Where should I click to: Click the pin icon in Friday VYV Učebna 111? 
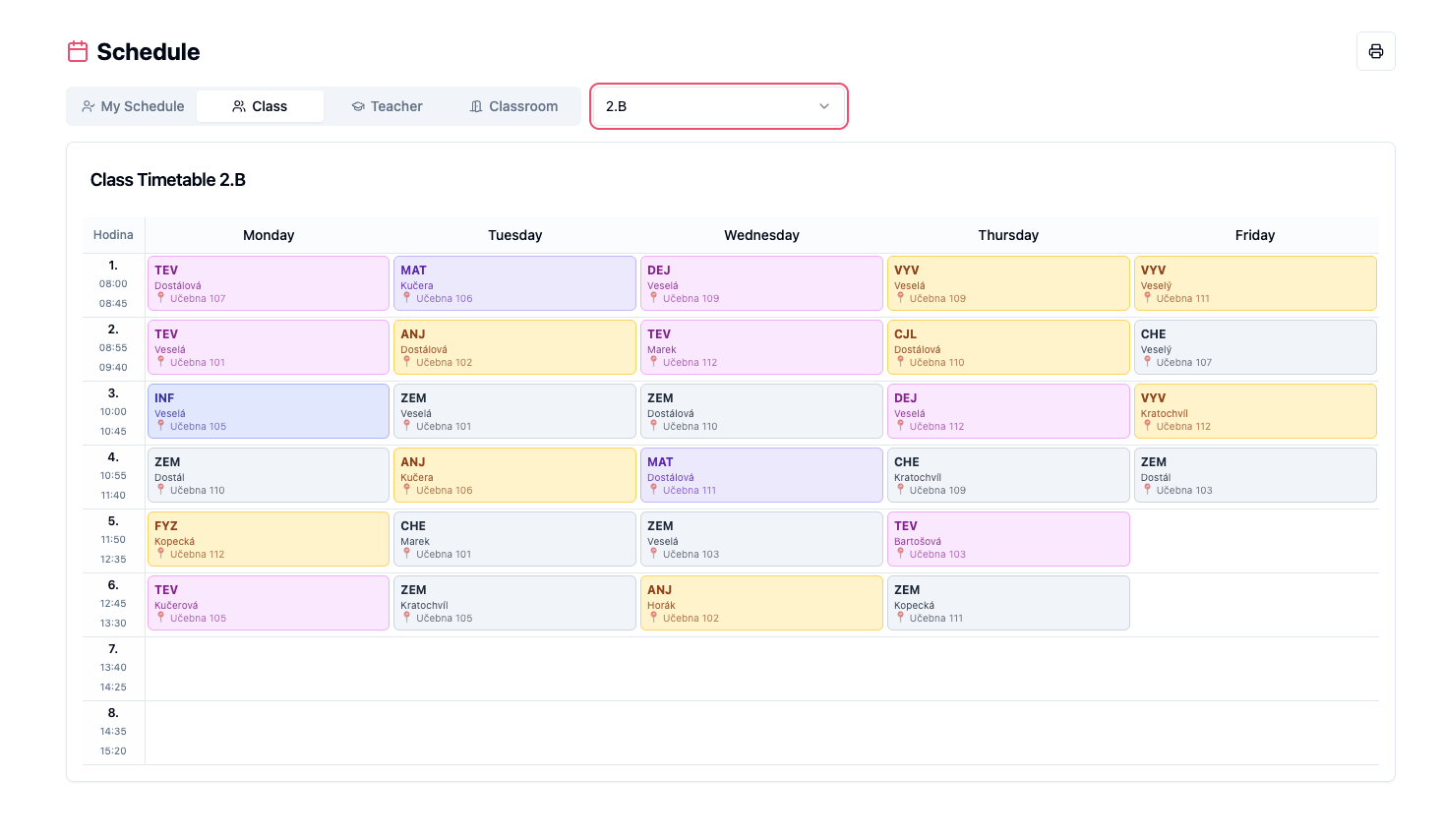(x=1147, y=297)
